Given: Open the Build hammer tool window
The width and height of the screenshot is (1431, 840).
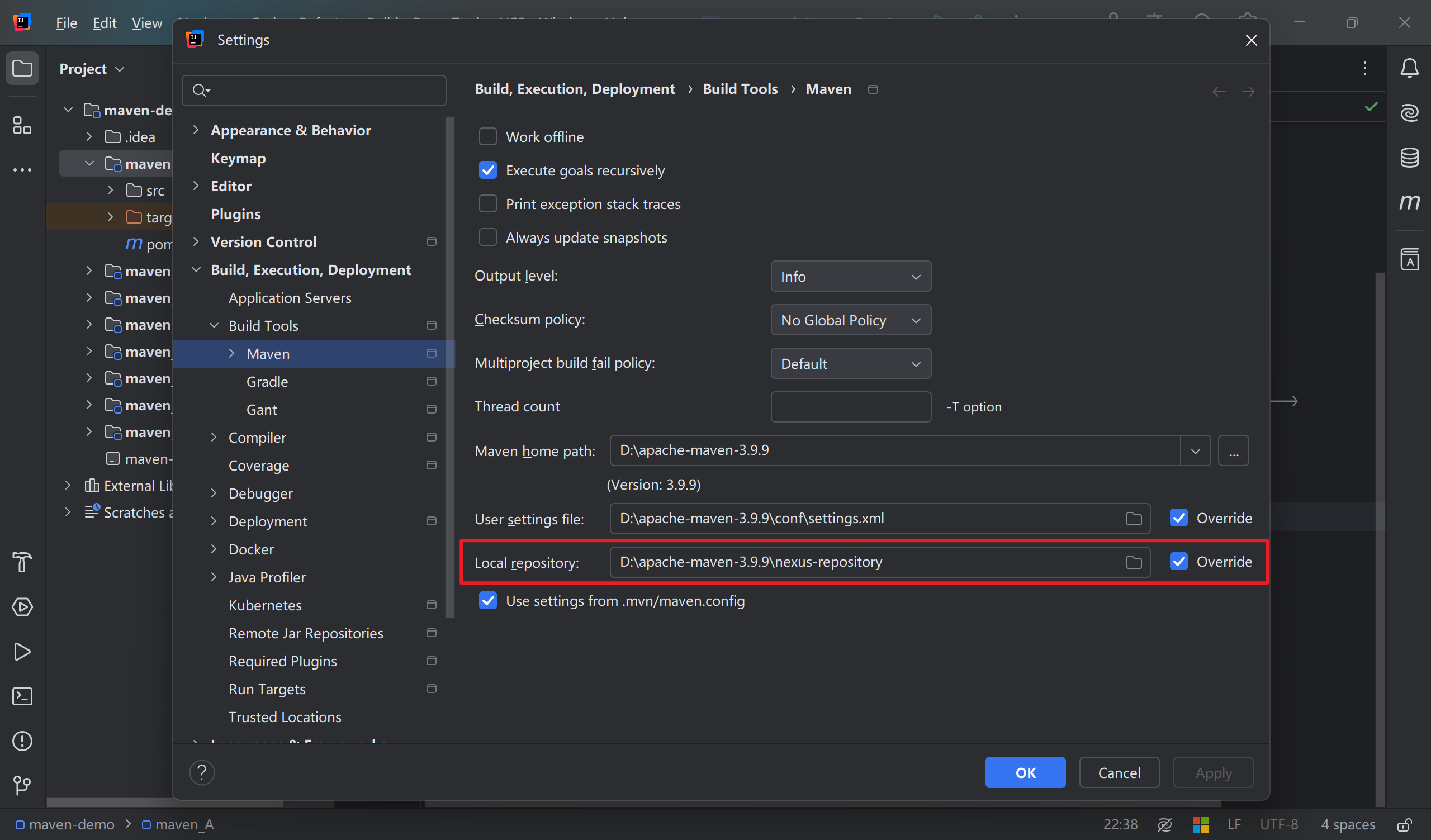Looking at the screenshot, I should [x=22, y=562].
